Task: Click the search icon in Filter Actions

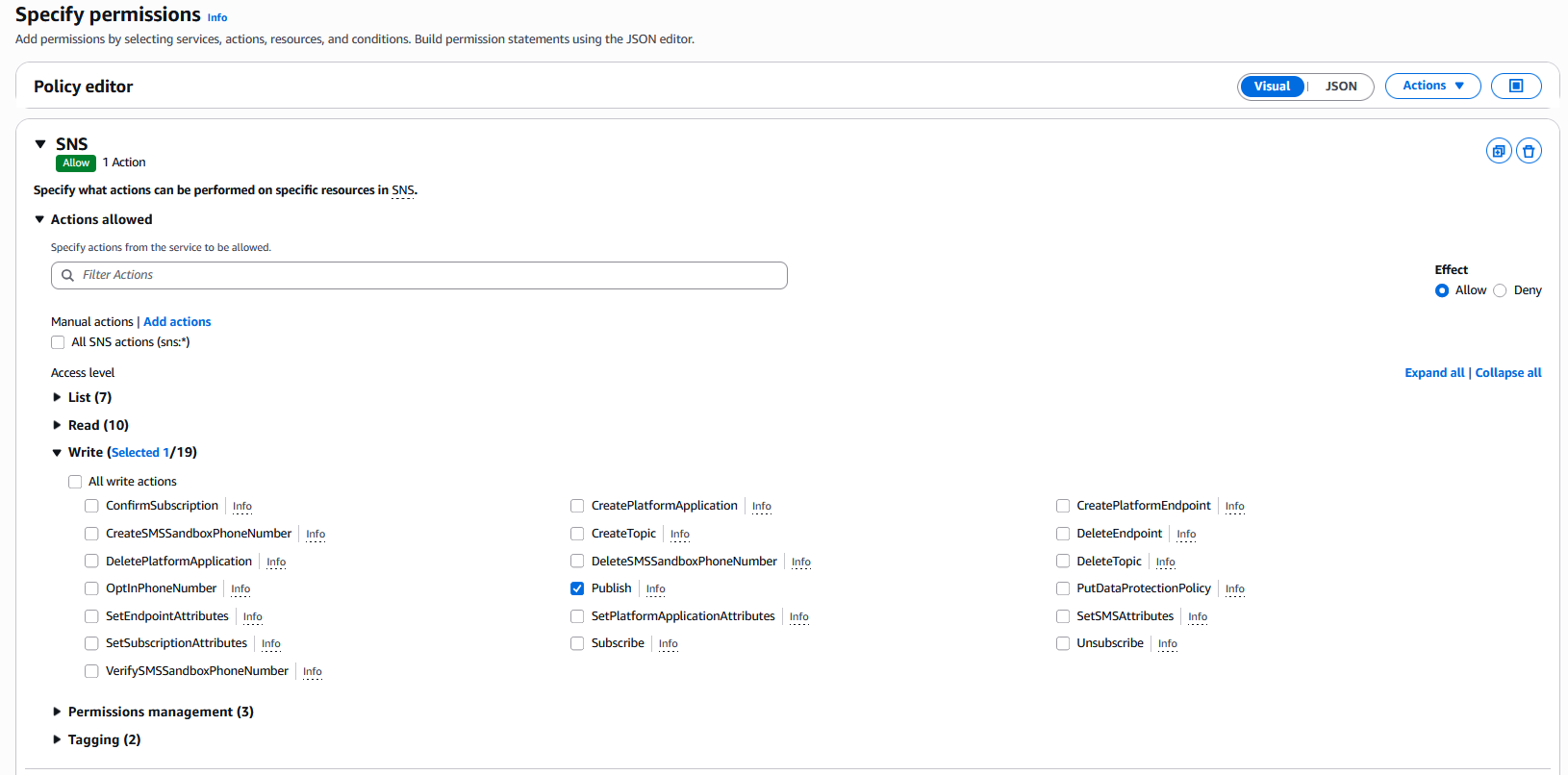Action: 67,275
